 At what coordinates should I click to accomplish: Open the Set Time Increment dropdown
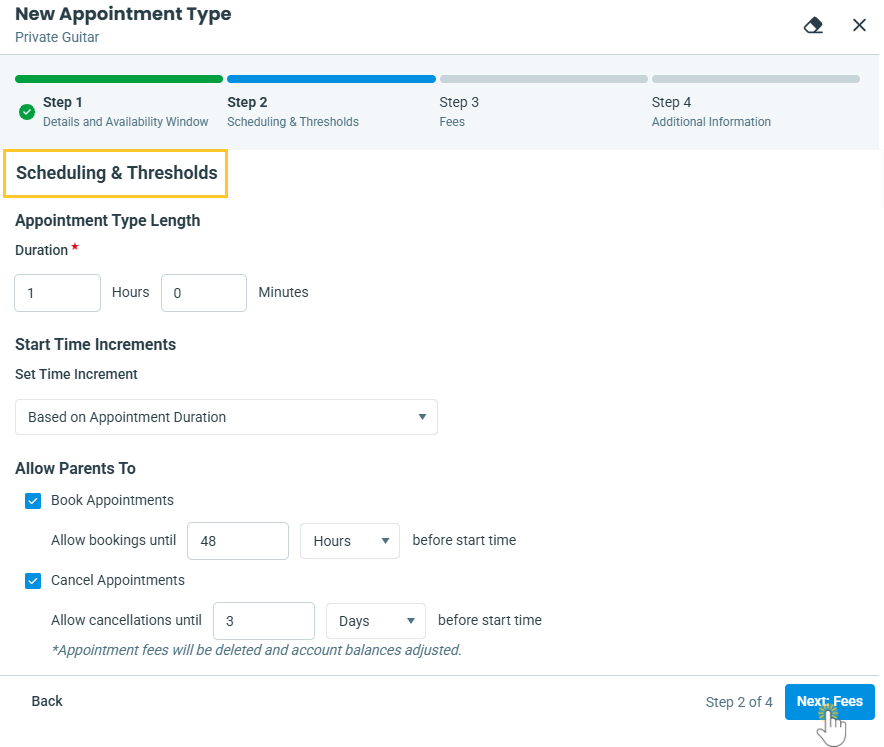226,417
